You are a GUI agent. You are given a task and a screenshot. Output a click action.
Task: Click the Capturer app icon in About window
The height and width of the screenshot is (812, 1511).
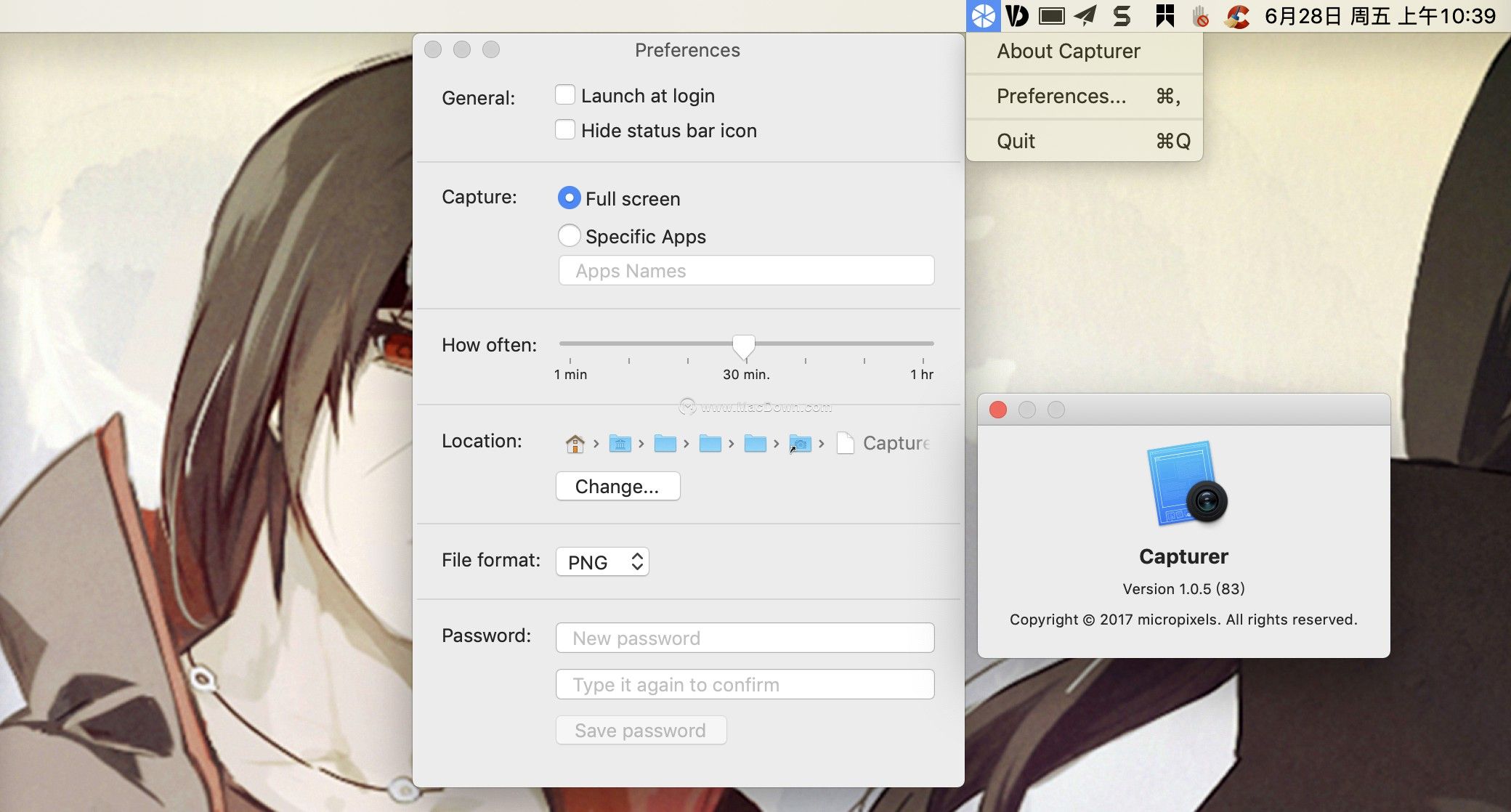click(1186, 483)
